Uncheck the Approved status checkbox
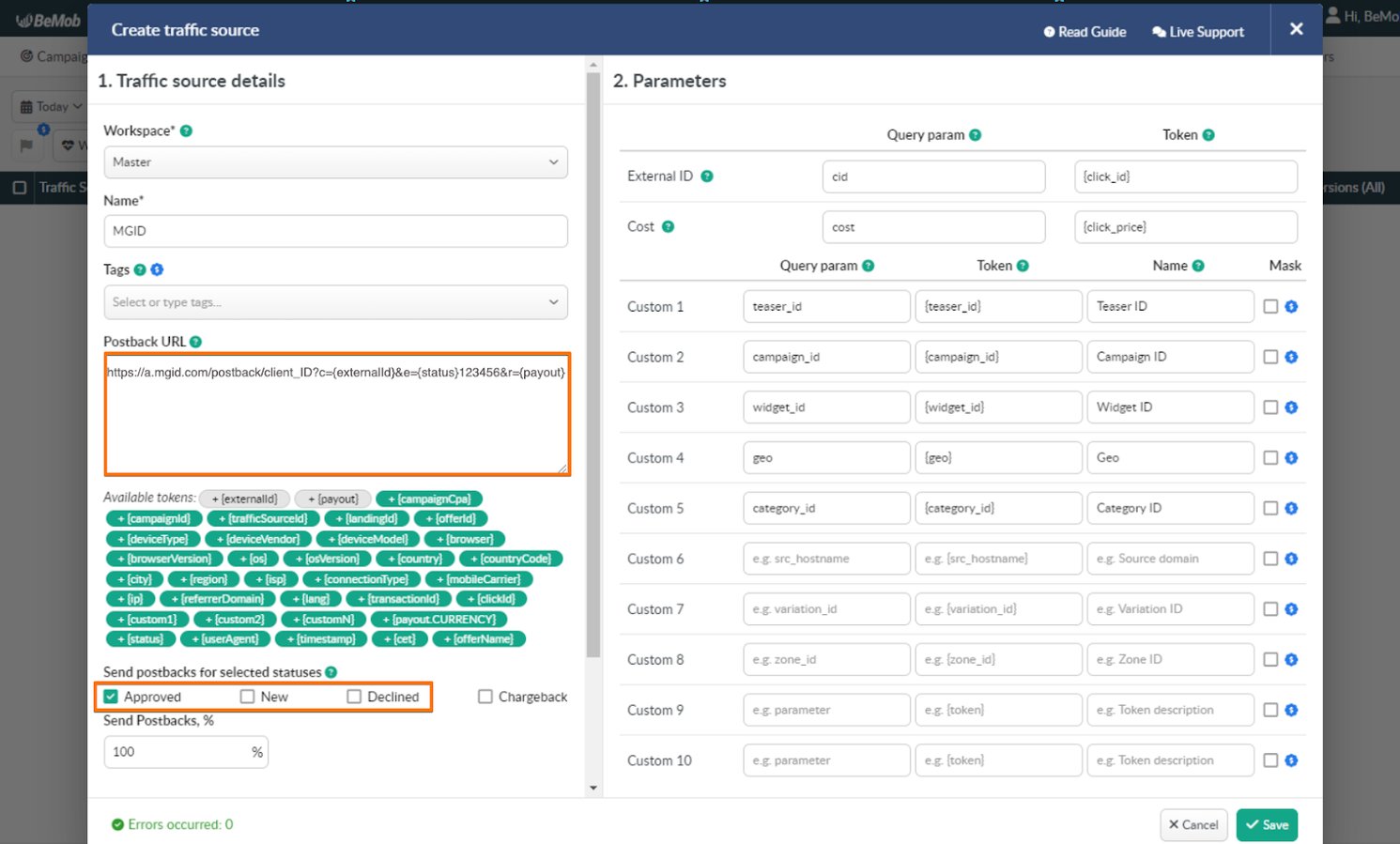This screenshot has width=1400, height=844. [111, 696]
